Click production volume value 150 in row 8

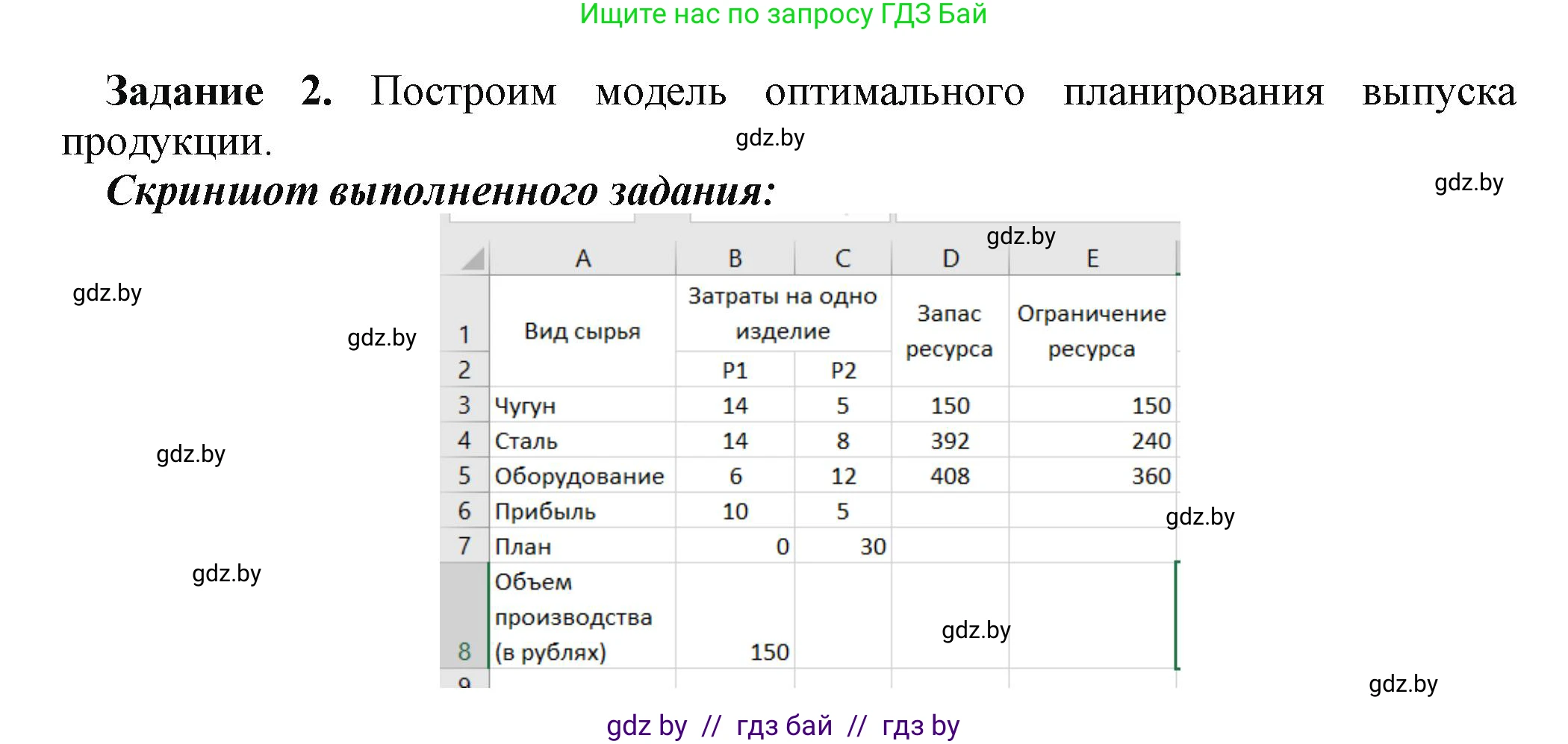[x=735, y=616]
